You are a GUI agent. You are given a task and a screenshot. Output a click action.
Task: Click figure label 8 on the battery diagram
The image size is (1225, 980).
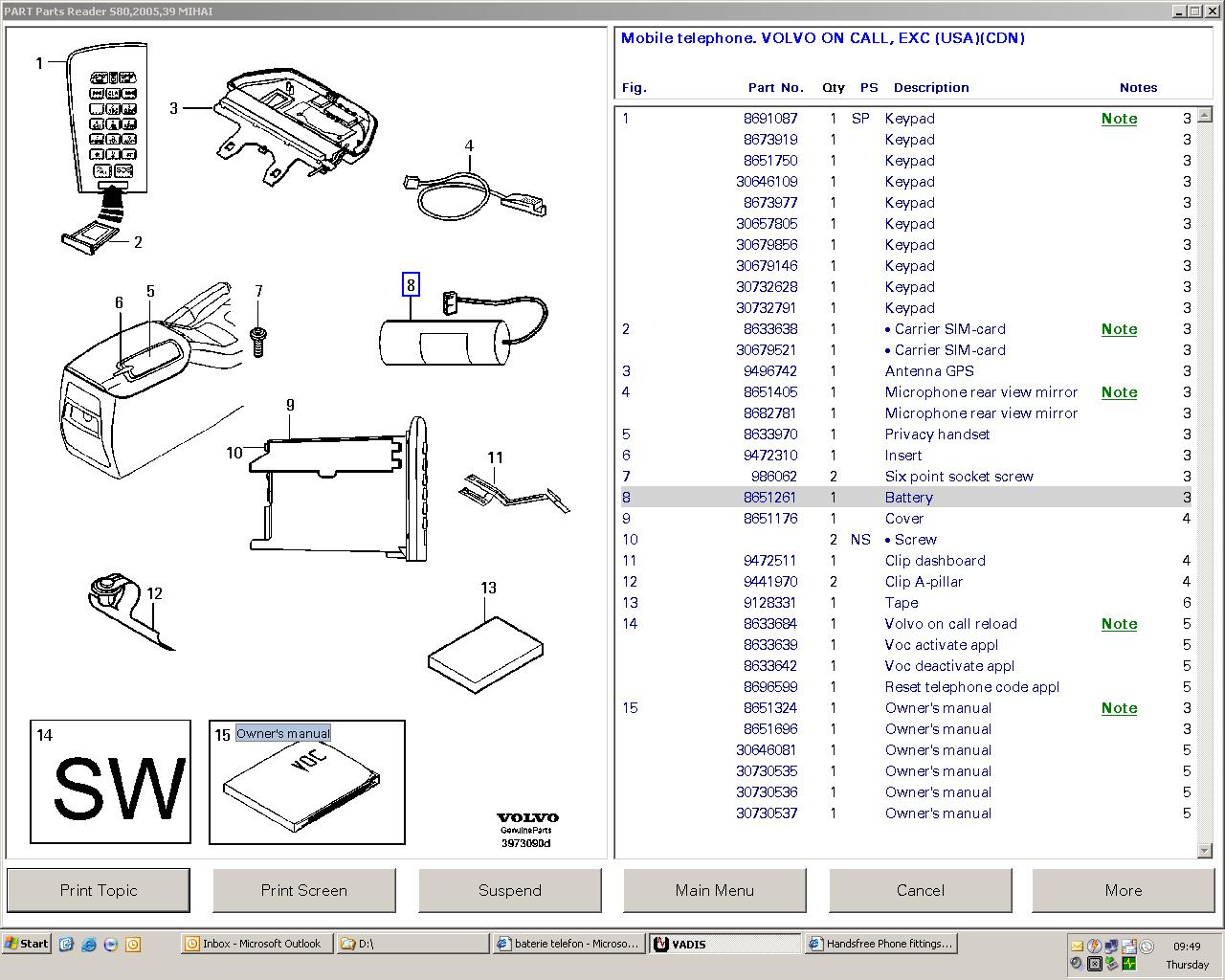click(411, 284)
